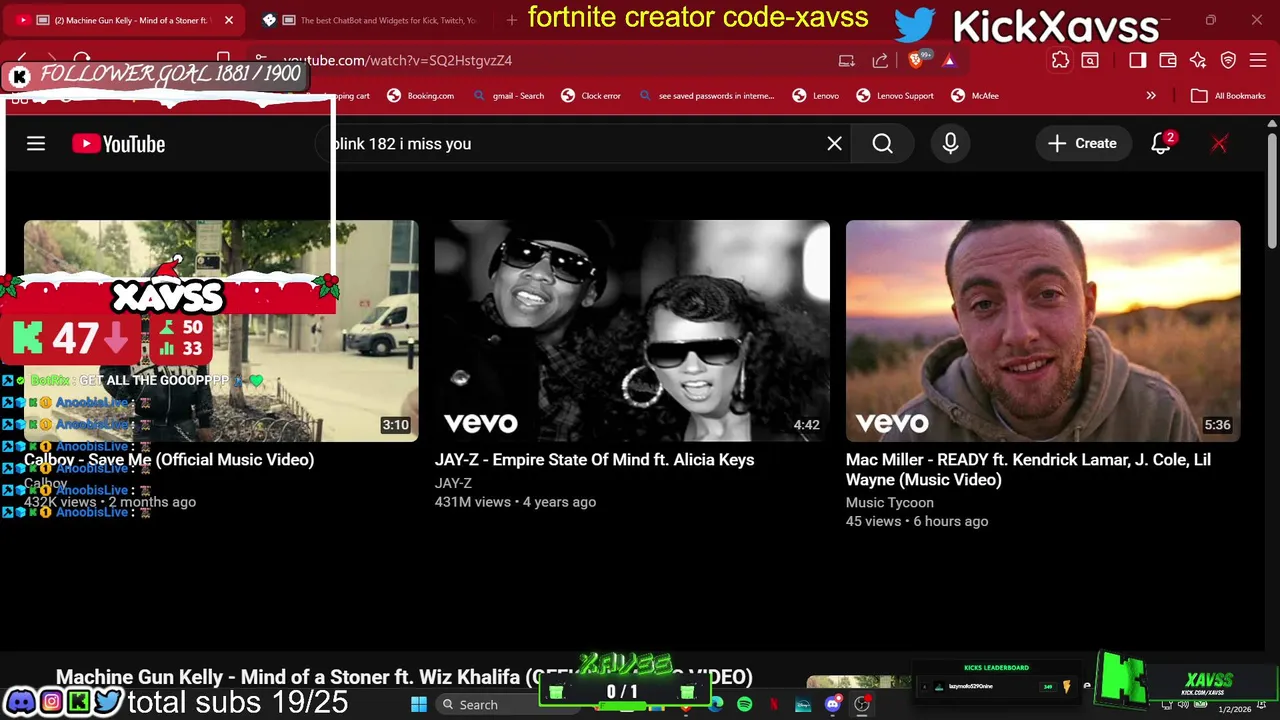Viewport: 1280px width, 720px height.
Task: Open the gmail - Search bookmark
Action: [508, 96]
